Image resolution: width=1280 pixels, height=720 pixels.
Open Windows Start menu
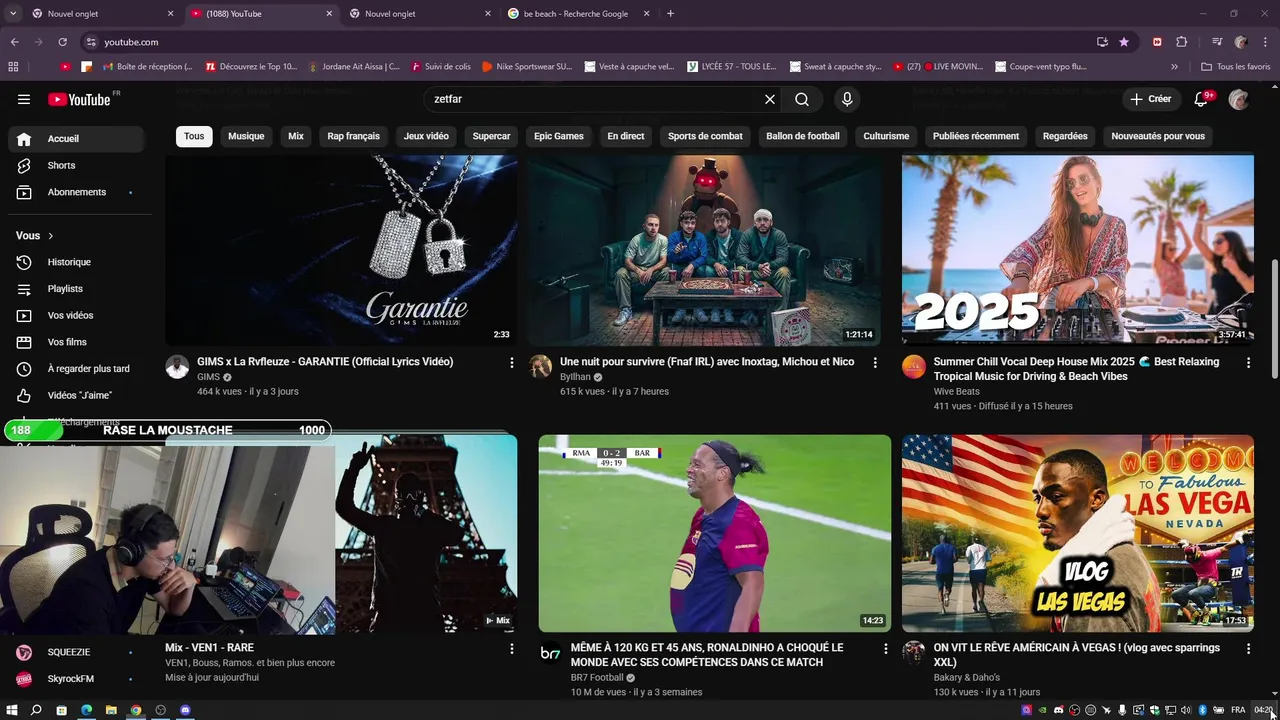point(12,710)
